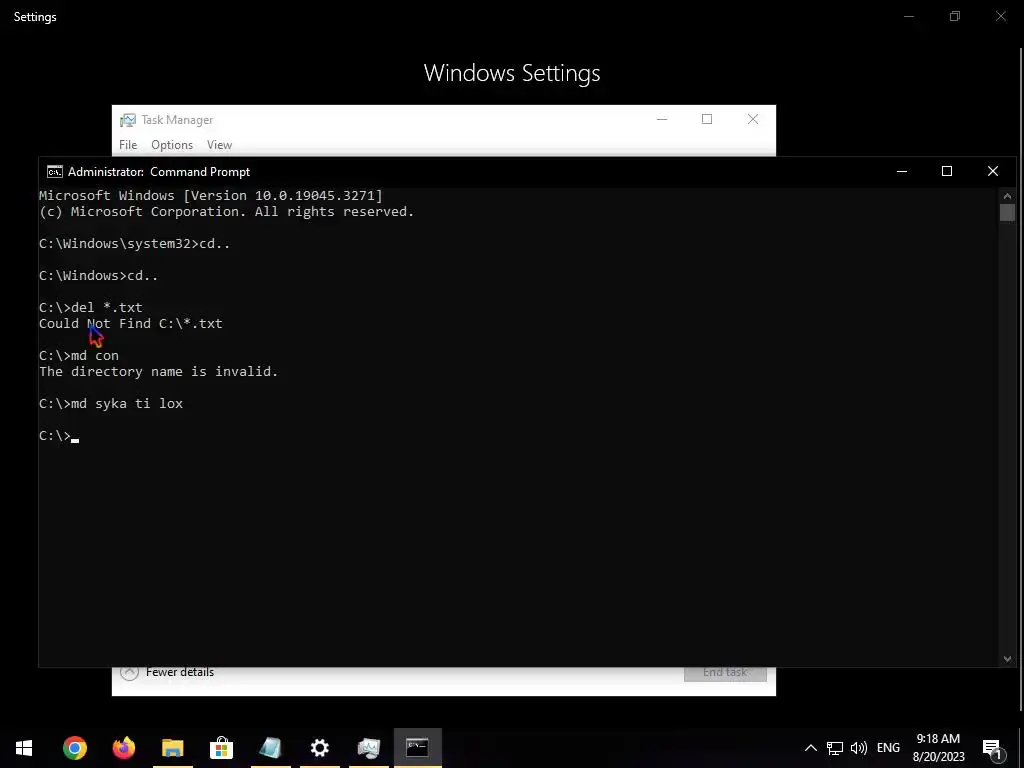Click the Windows Settings heading

[x=512, y=73]
